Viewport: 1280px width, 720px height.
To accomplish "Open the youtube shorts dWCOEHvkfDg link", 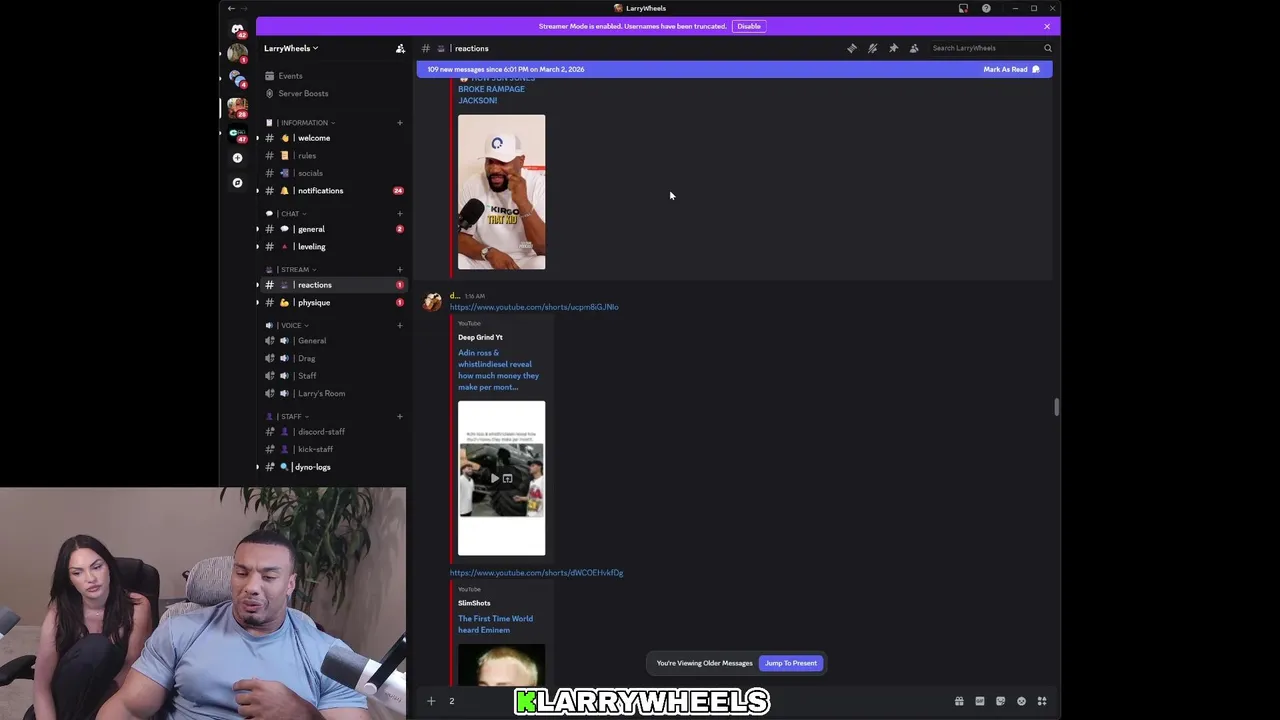I will point(536,573).
